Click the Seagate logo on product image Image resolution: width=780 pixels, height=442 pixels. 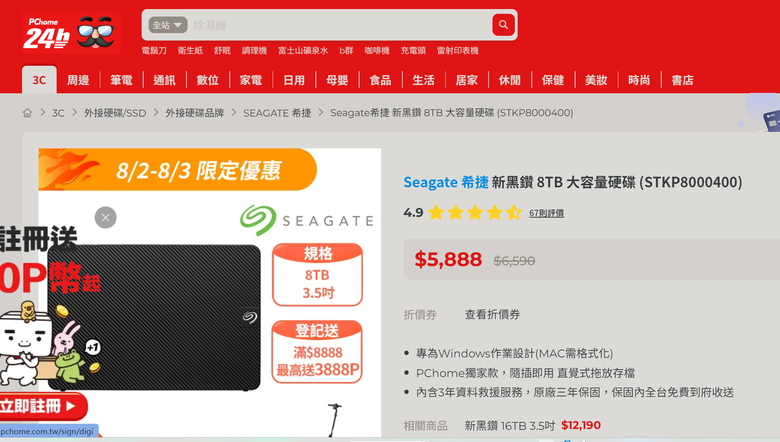pyautogui.click(x=306, y=220)
